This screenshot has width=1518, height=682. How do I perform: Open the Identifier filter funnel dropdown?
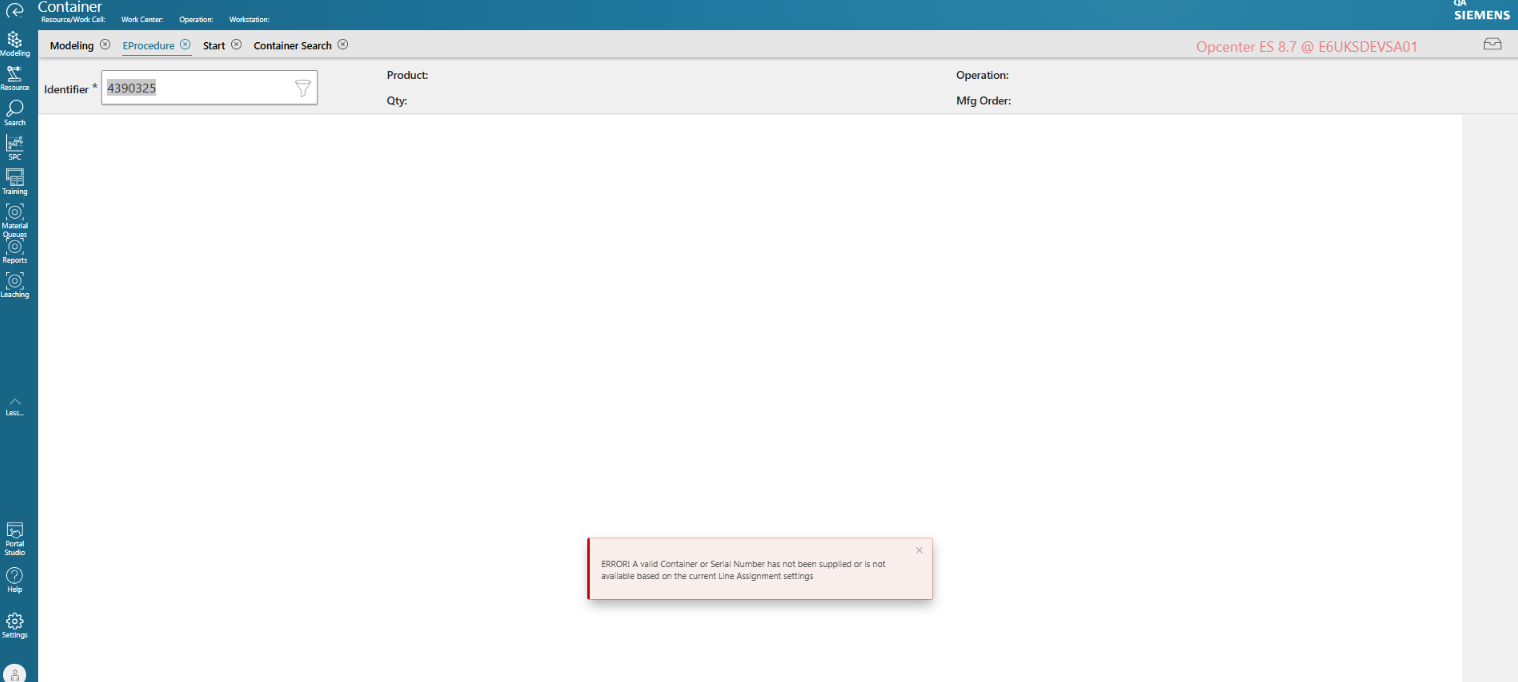point(303,88)
